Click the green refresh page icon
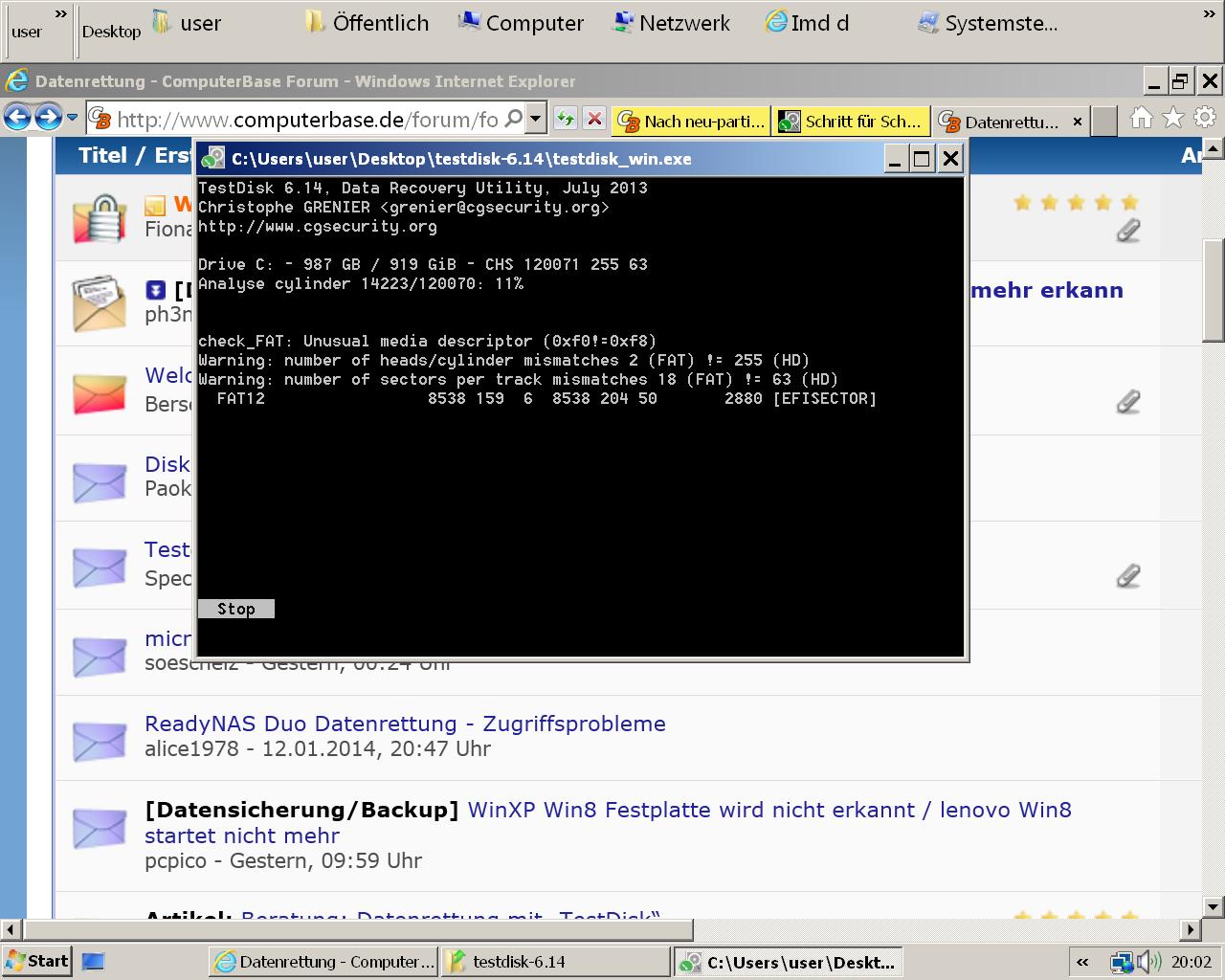 point(567,119)
